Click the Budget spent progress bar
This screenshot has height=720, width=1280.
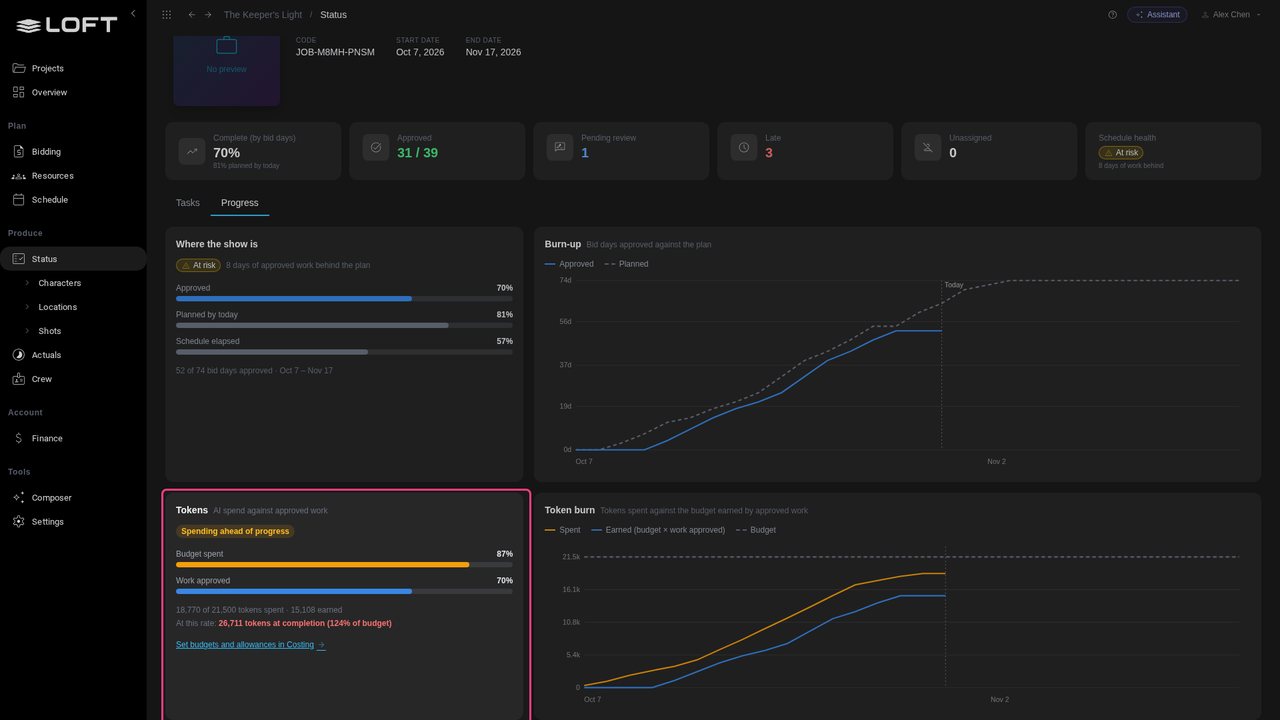tap(344, 565)
